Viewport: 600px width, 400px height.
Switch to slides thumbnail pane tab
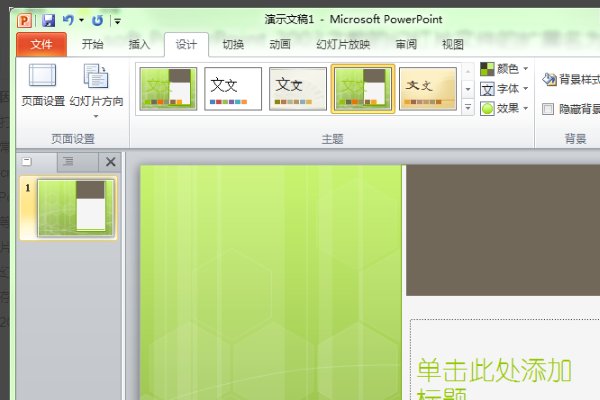click(37, 162)
